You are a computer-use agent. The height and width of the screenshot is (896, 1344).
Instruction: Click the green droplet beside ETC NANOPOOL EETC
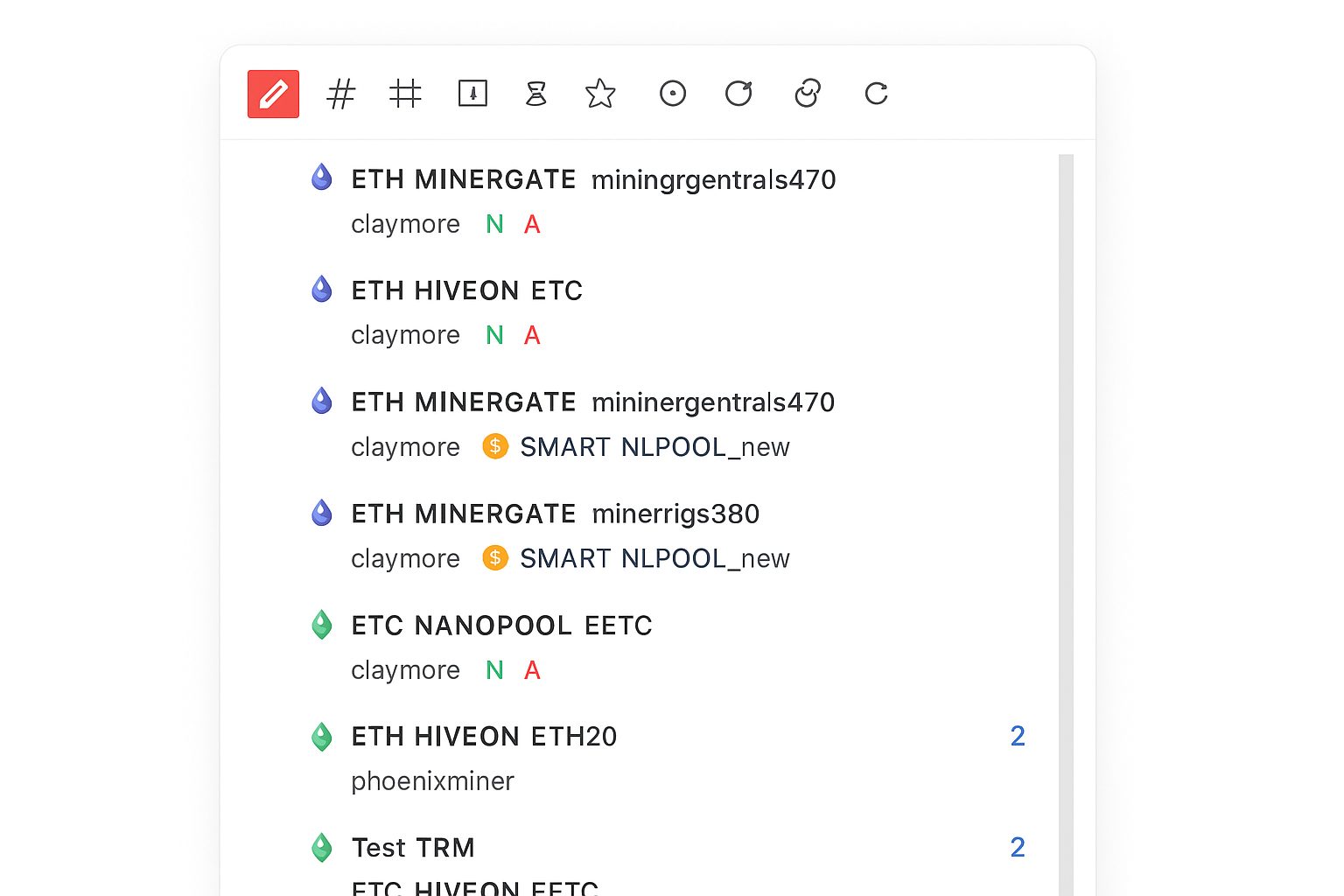coord(322,624)
